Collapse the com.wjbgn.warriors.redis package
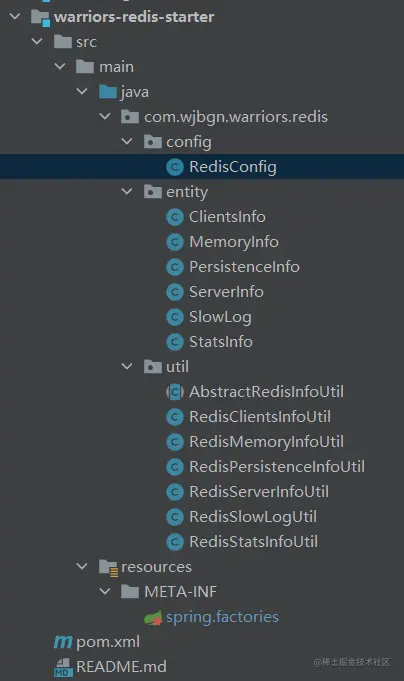The width and height of the screenshot is (404, 681). pos(105,116)
